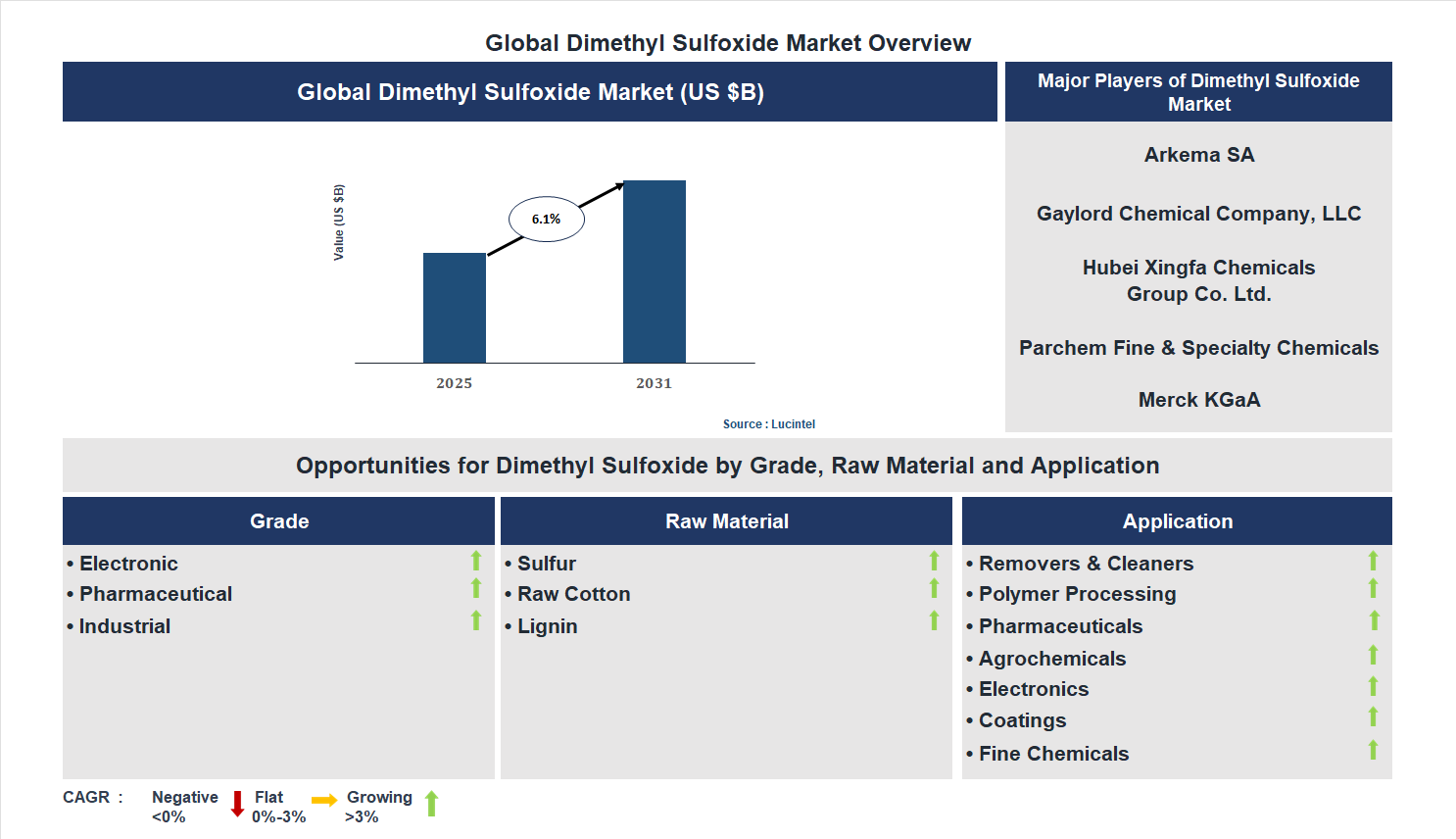Toggle the growth indicator for Industrial grade
The width and height of the screenshot is (1456, 839).
click(x=475, y=620)
